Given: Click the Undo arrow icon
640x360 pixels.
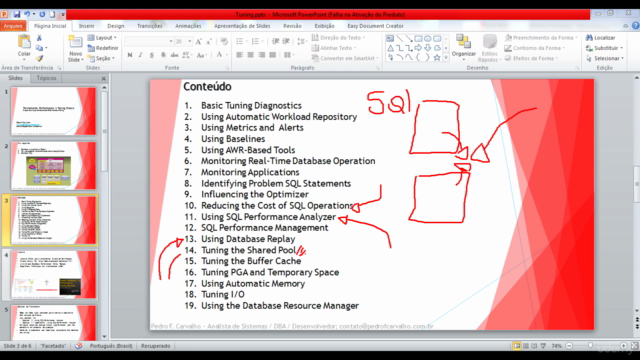Looking at the screenshot, I should (x=27, y=14).
